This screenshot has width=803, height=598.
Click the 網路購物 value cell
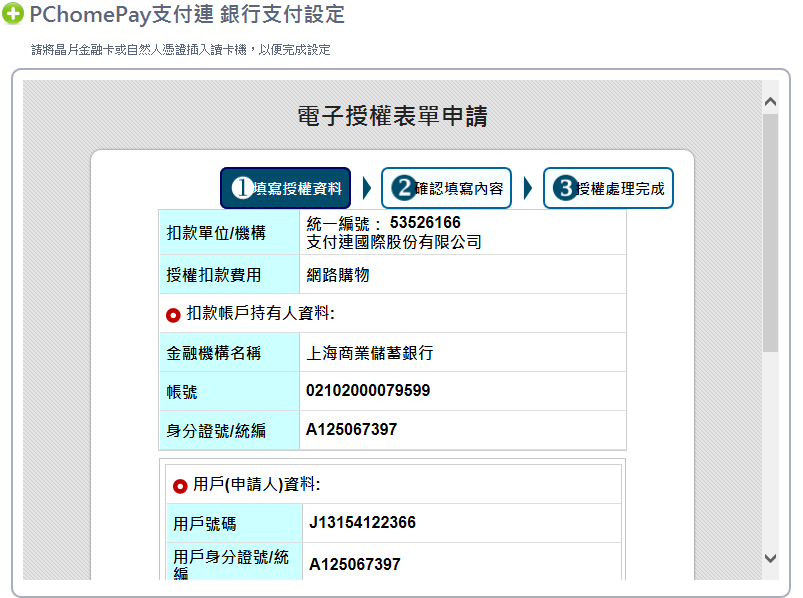463,274
